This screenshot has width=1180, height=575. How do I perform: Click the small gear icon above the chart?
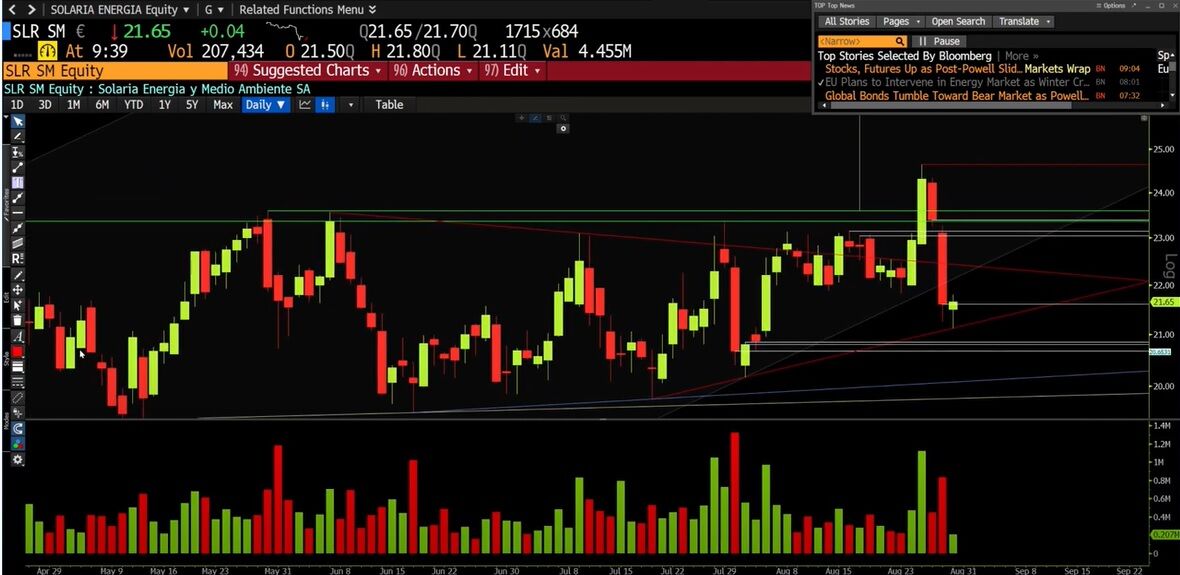point(564,129)
